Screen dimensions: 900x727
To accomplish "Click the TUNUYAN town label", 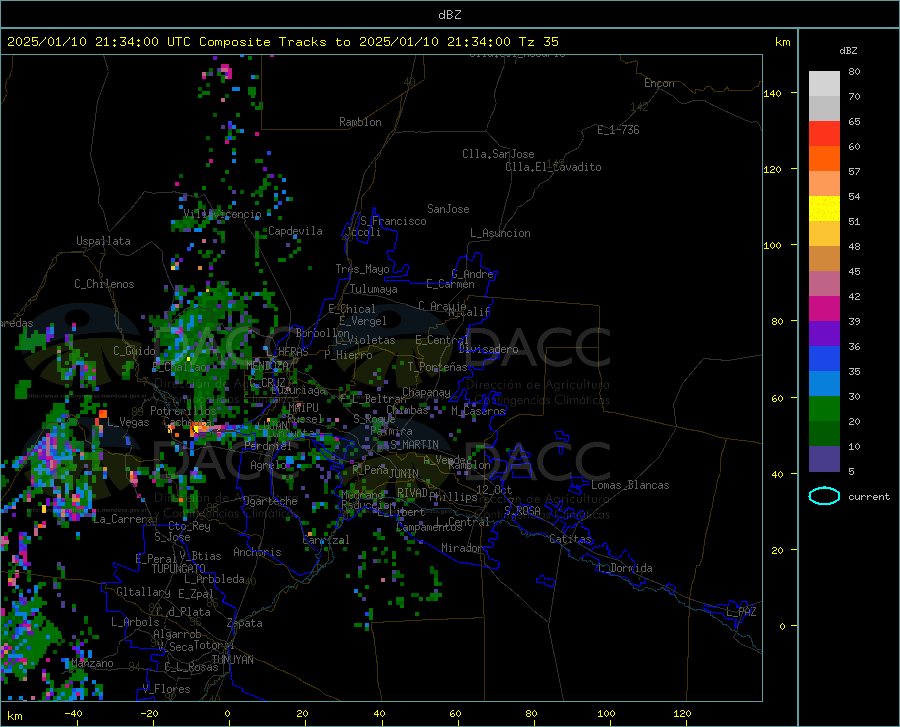I will click(x=232, y=660).
